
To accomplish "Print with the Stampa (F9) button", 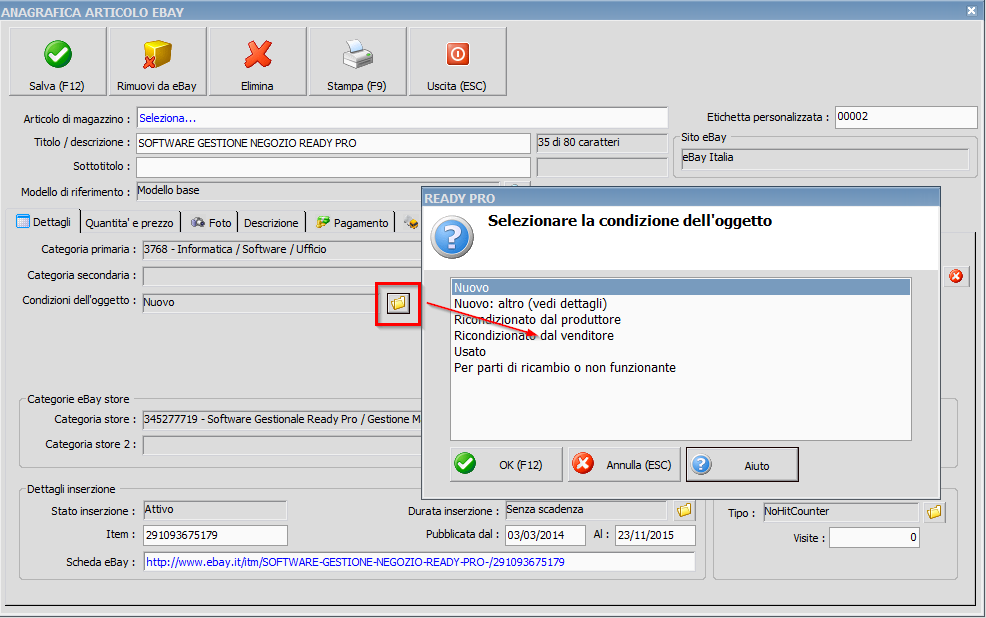I will coord(357,62).
